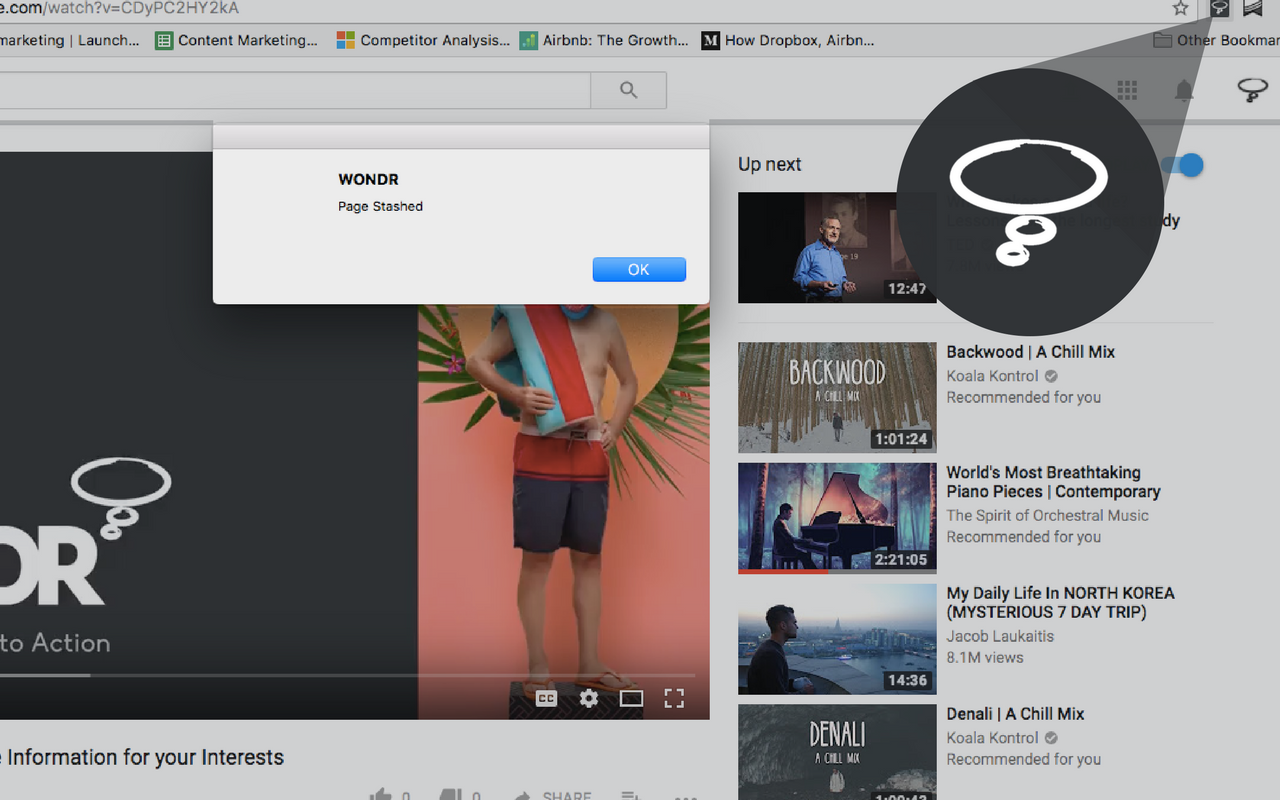Click the 'Information for your Interests' video title
This screenshot has width=1280, height=800.
(142, 757)
